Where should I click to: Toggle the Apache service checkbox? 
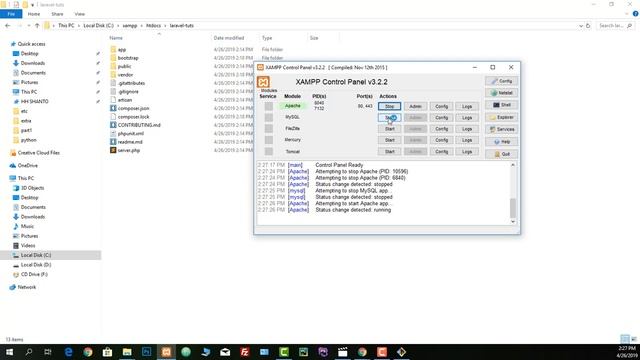(x=268, y=106)
